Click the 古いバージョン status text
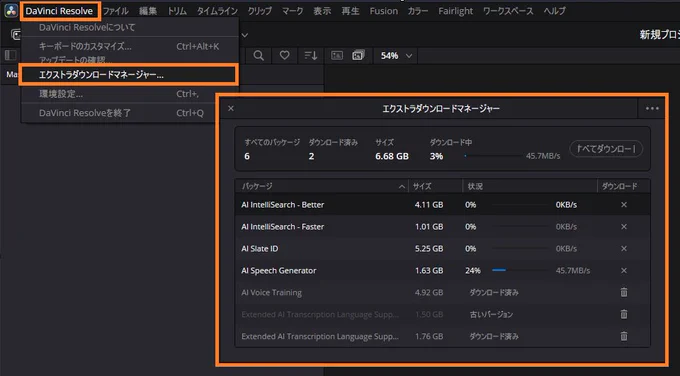Image resolution: width=680 pixels, height=376 pixels. click(491, 314)
